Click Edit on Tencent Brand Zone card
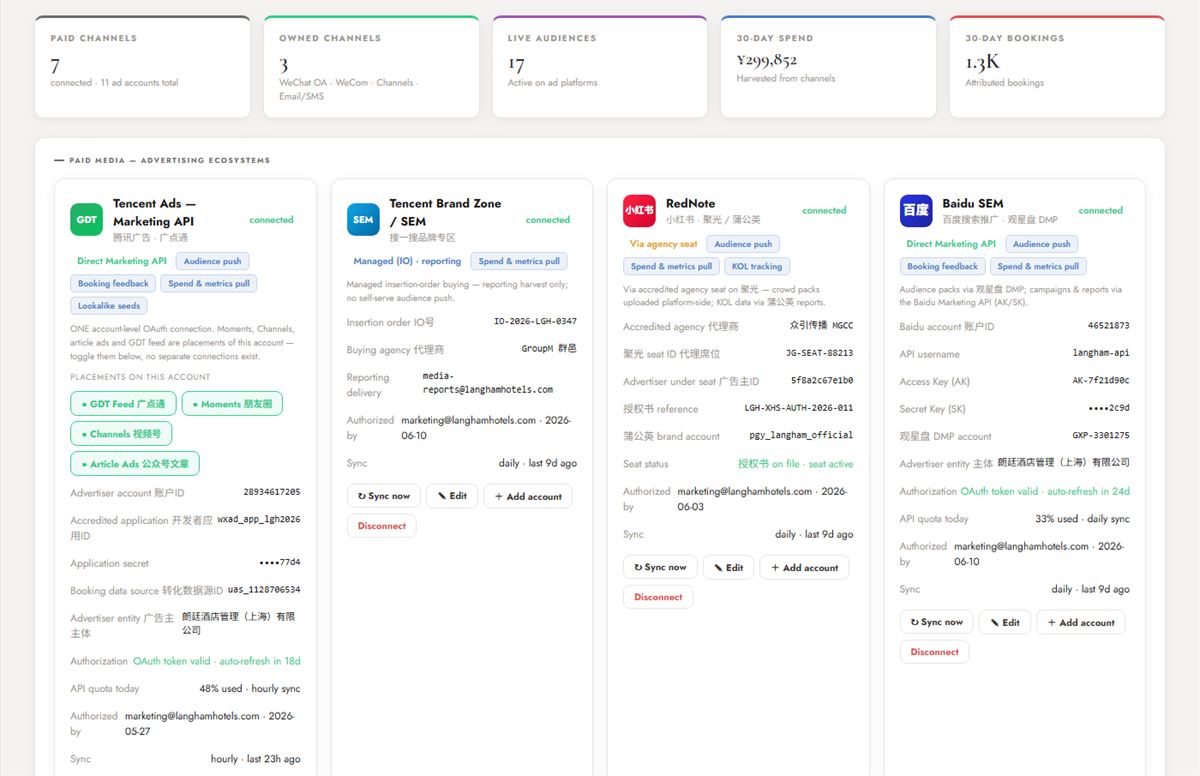Viewport: 1200px width, 776px height. pyautogui.click(x=452, y=496)
